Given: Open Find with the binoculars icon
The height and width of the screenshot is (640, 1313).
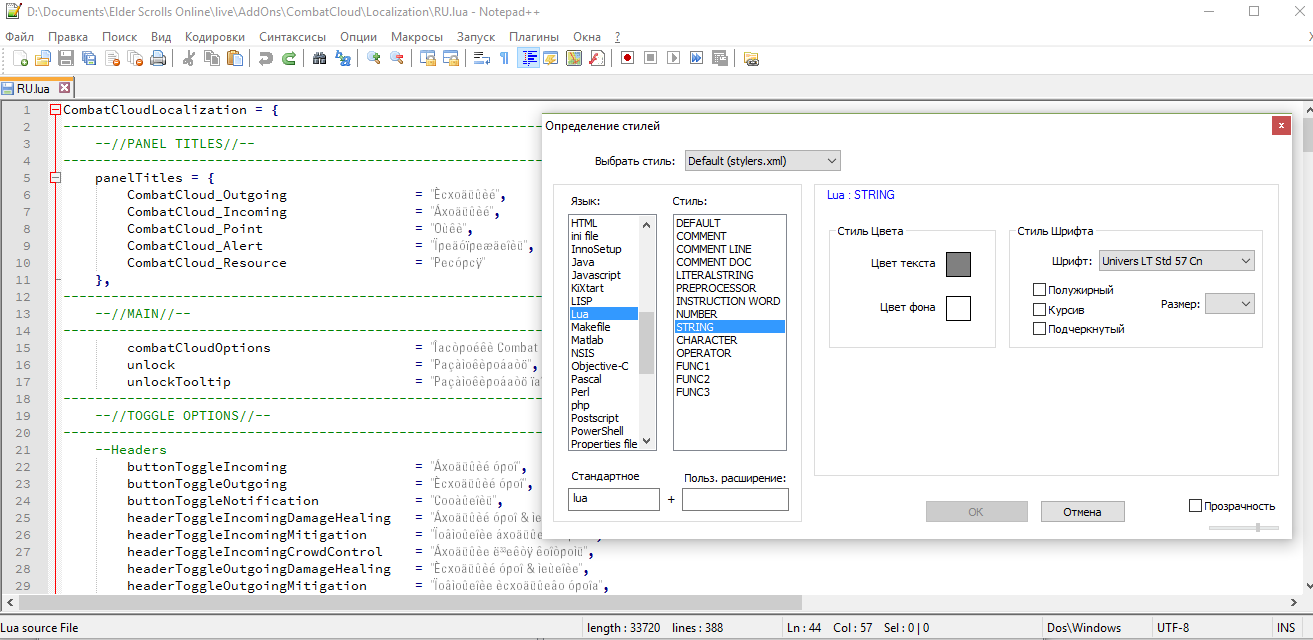Looking at the screenshot, I should pyautogui.click(x=320, y=58).
